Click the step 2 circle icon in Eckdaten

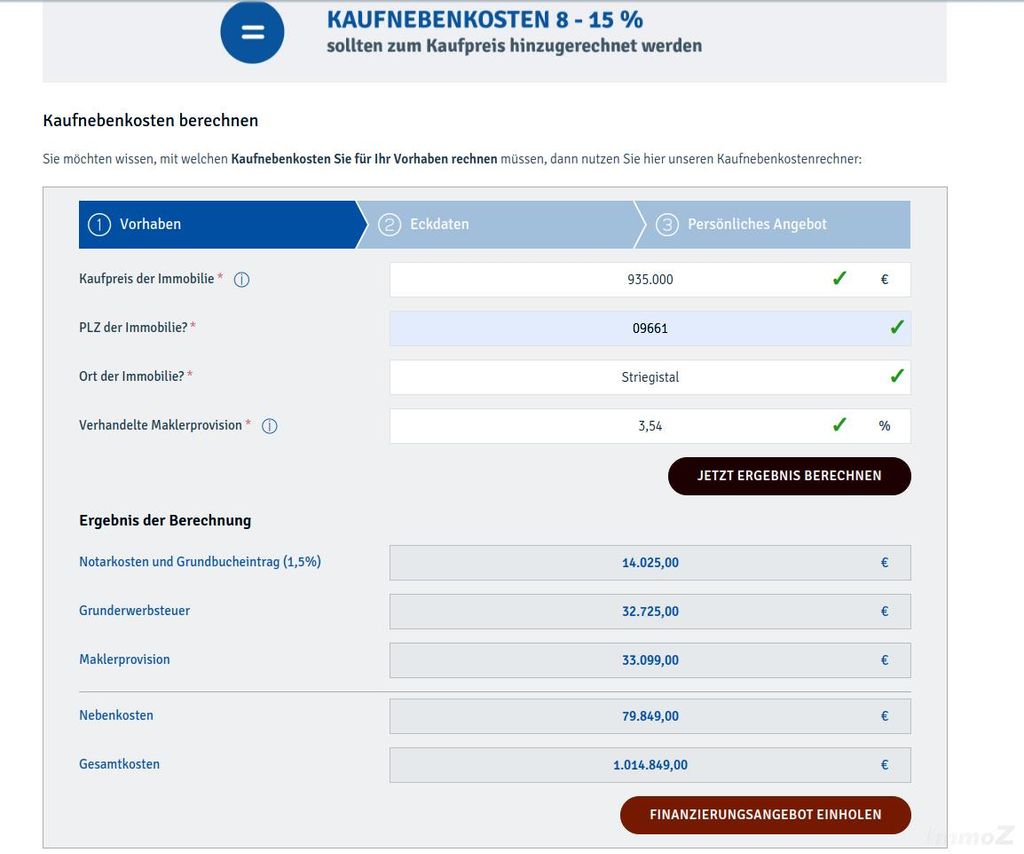(x=389, y=225)
